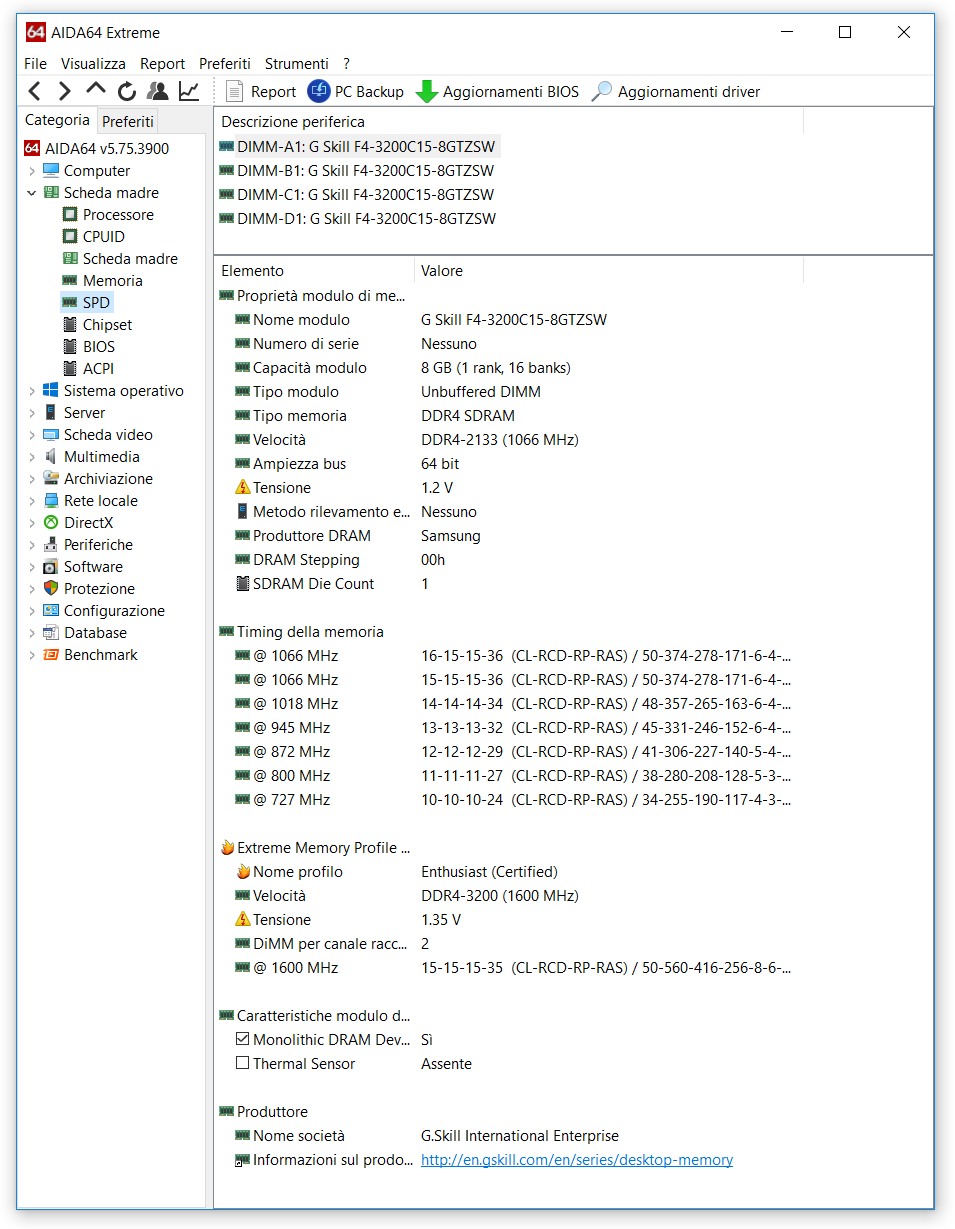955x1229 pixels.
Task: Click AIDA64 app icon in title bar
Action: (36, 32)
